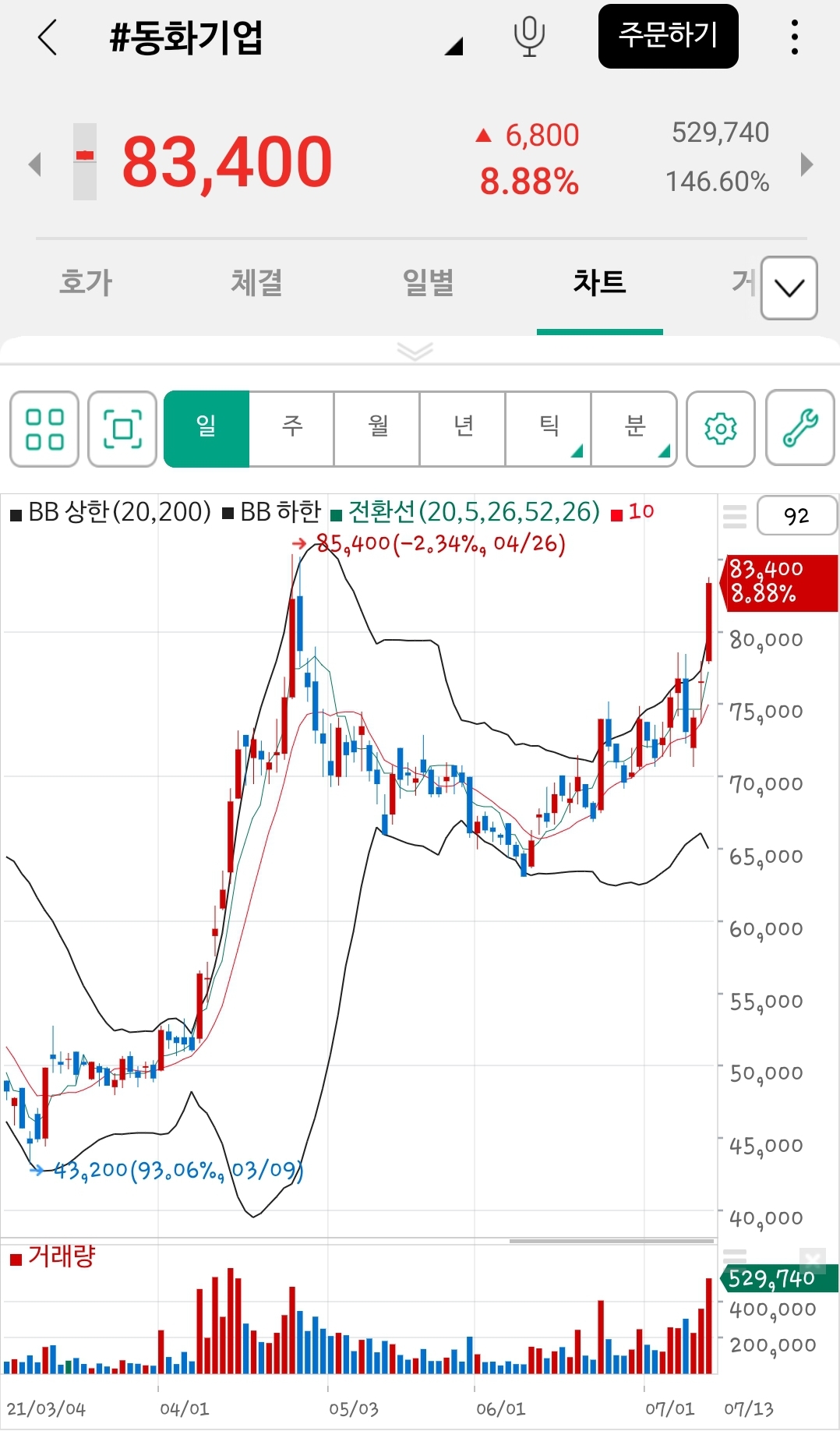Expand the tab list with chevron button

[789, 288]
